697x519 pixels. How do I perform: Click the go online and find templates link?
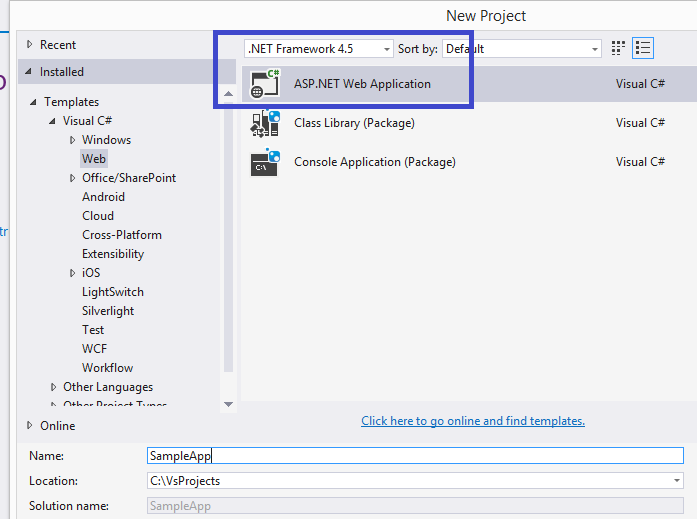point(473,421)
